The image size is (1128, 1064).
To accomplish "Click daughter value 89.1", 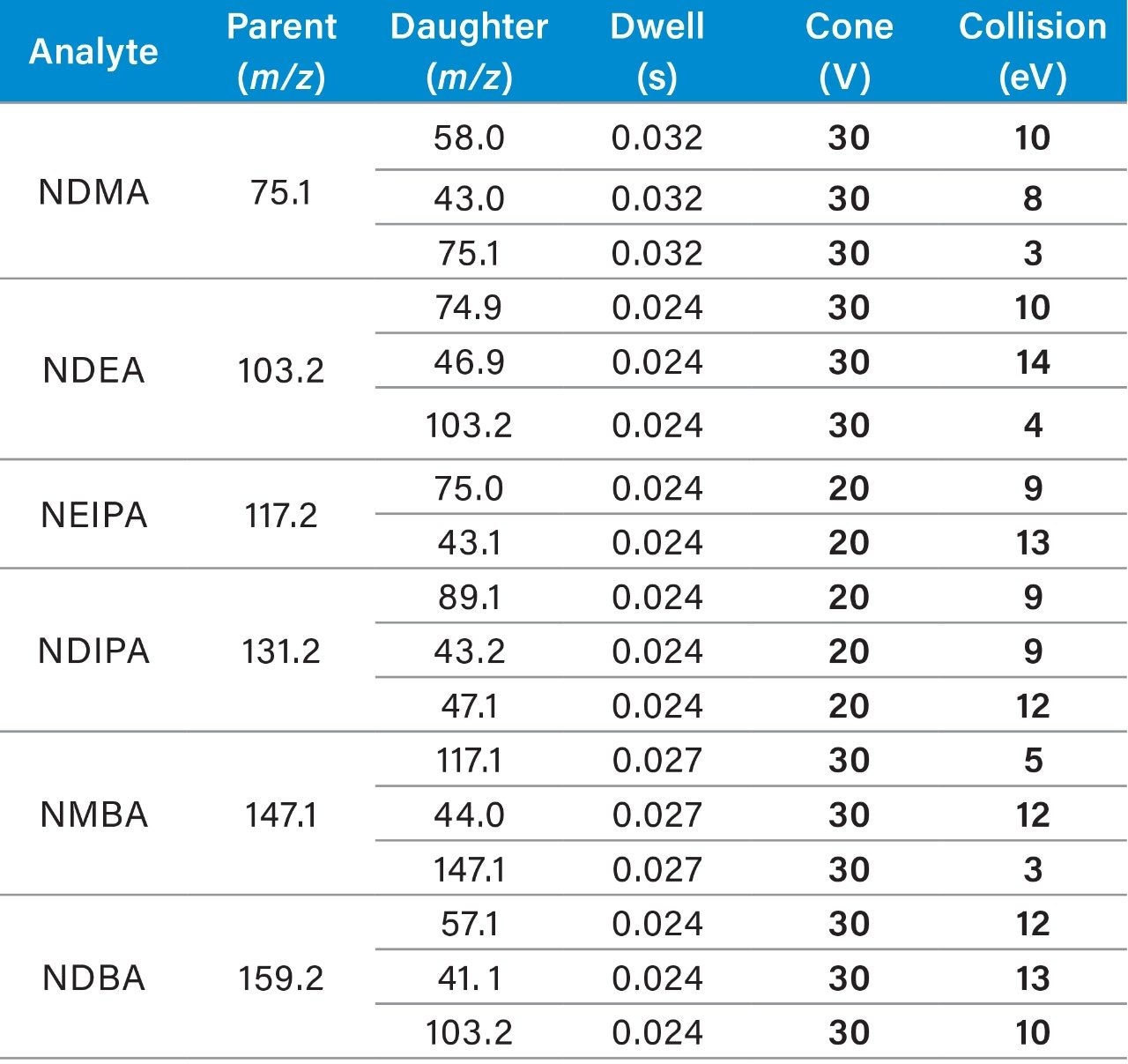I will [x=469, y=598].
